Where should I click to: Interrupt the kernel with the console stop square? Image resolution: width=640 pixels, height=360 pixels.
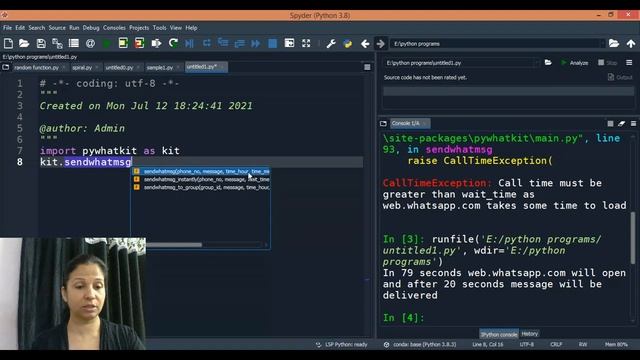(x=610, y=123)
